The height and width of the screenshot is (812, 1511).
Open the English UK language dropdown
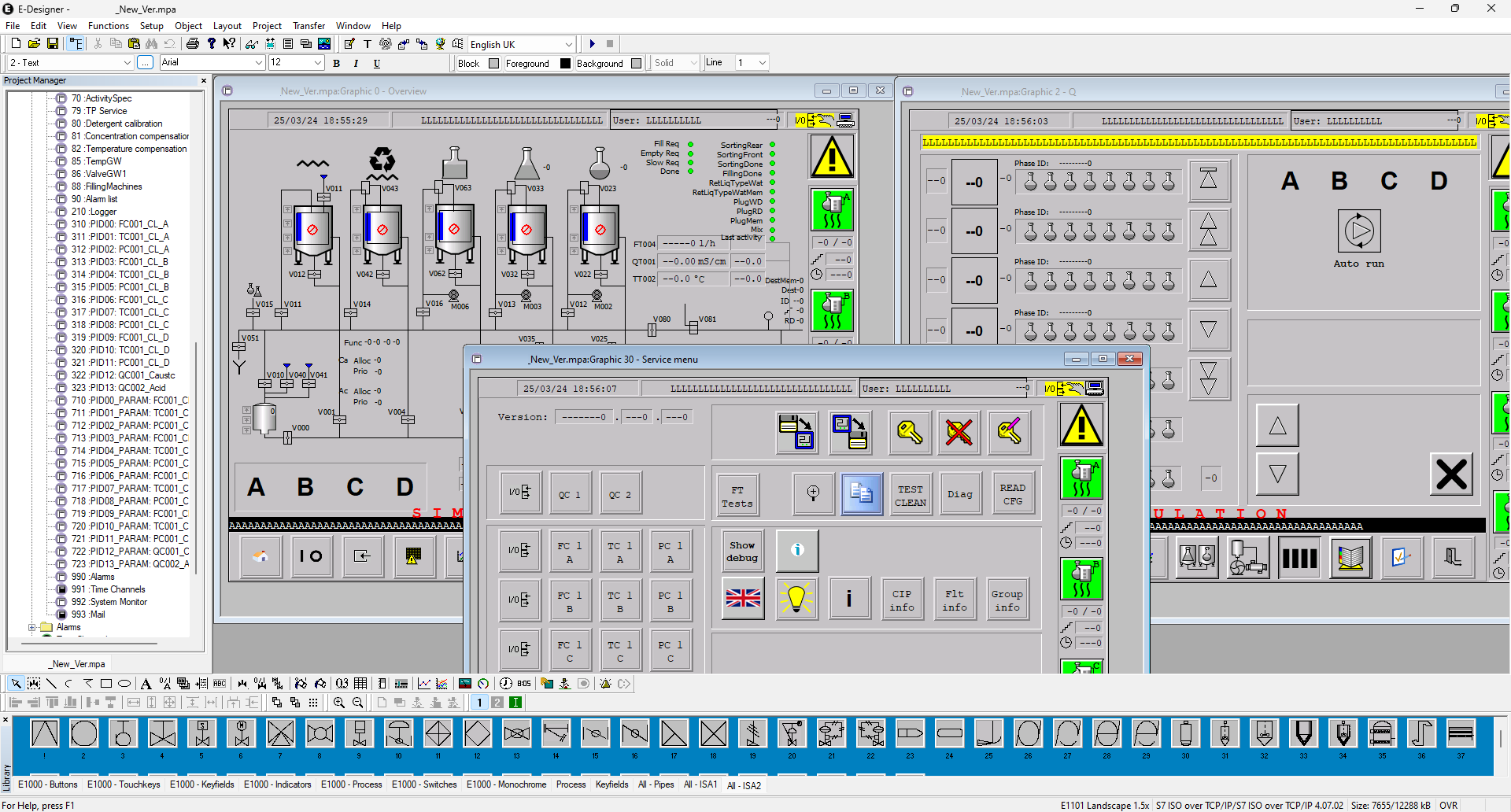click(568, 44)
